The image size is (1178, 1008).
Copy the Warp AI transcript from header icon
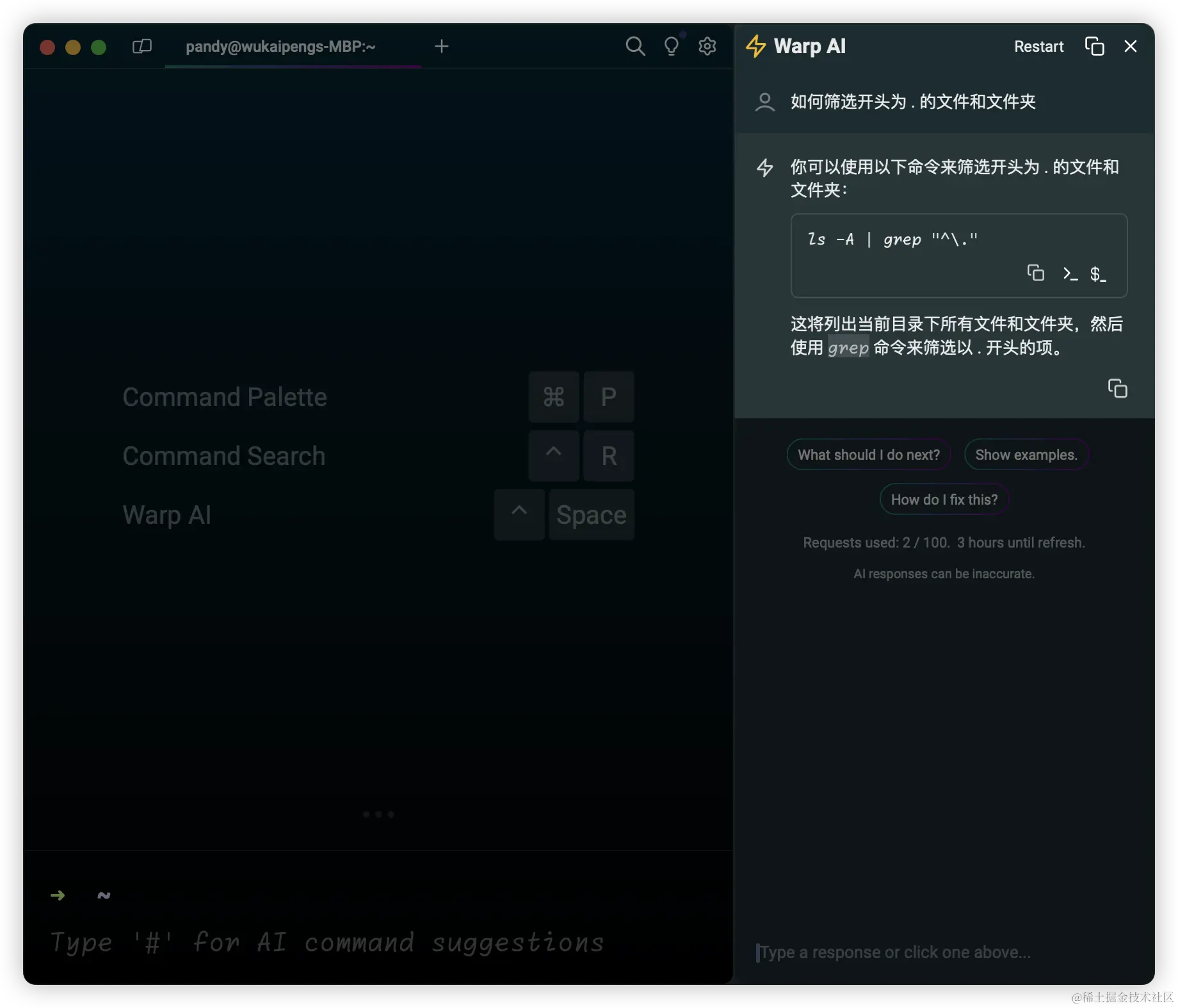pos(1094,46)
